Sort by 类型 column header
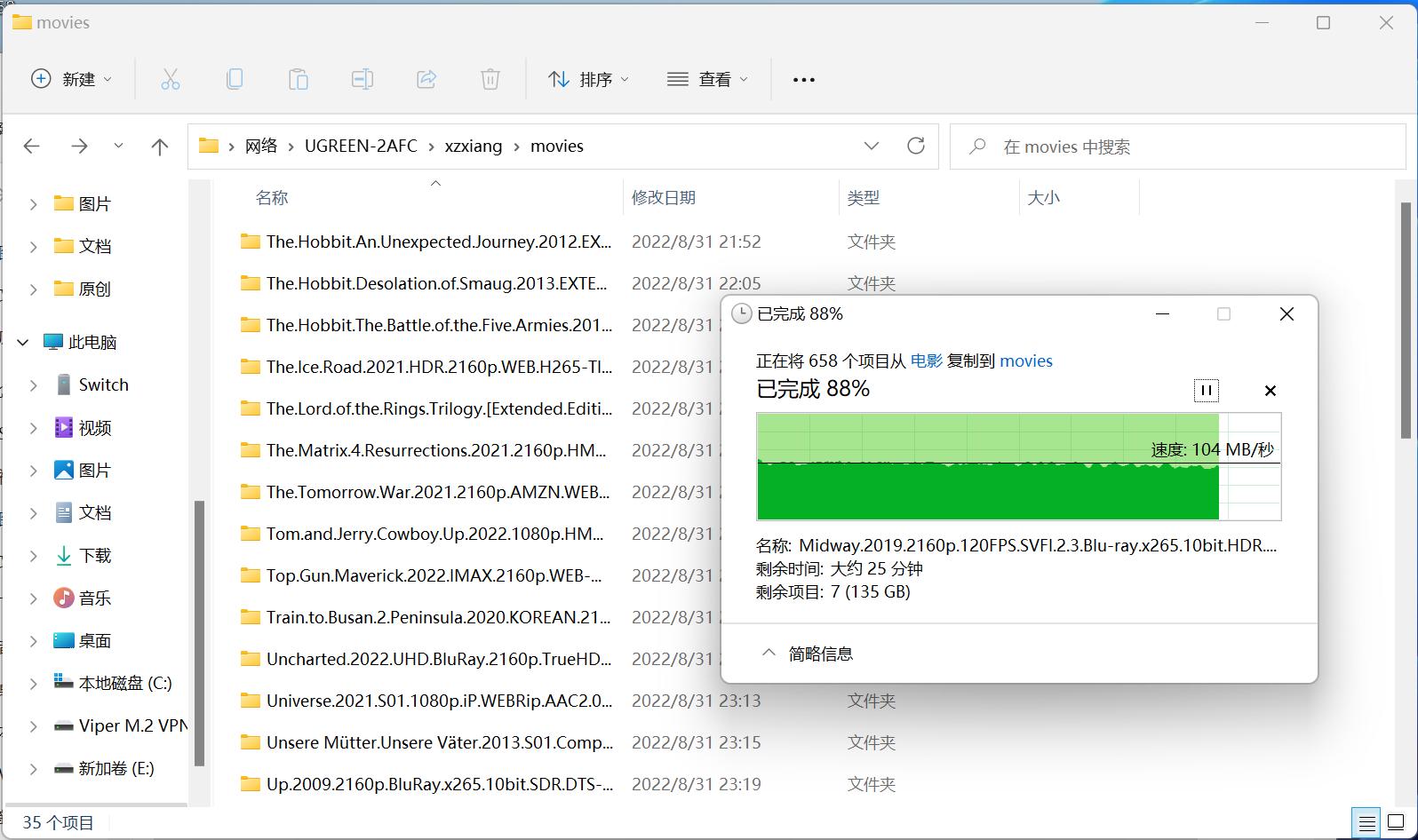Screen dimensions: 1418x840 coord(864,198)
